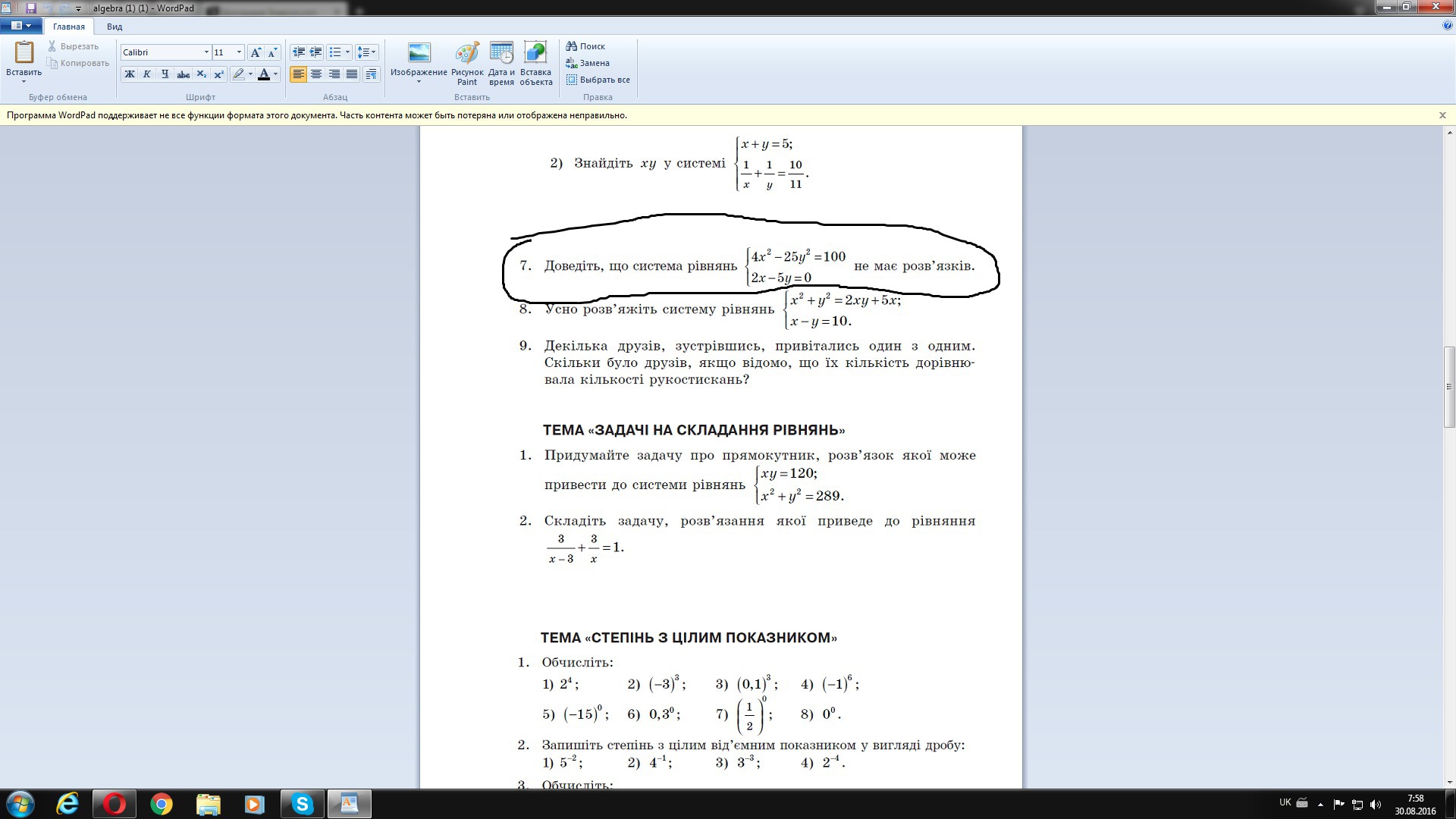1456x819 pixels.
Task: Expand the Calibri font family dropdown
Action: pos(206,52)
